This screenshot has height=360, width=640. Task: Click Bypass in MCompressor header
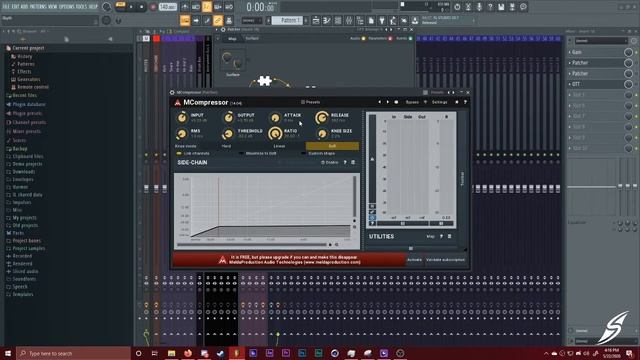click(x=412, y=102)
